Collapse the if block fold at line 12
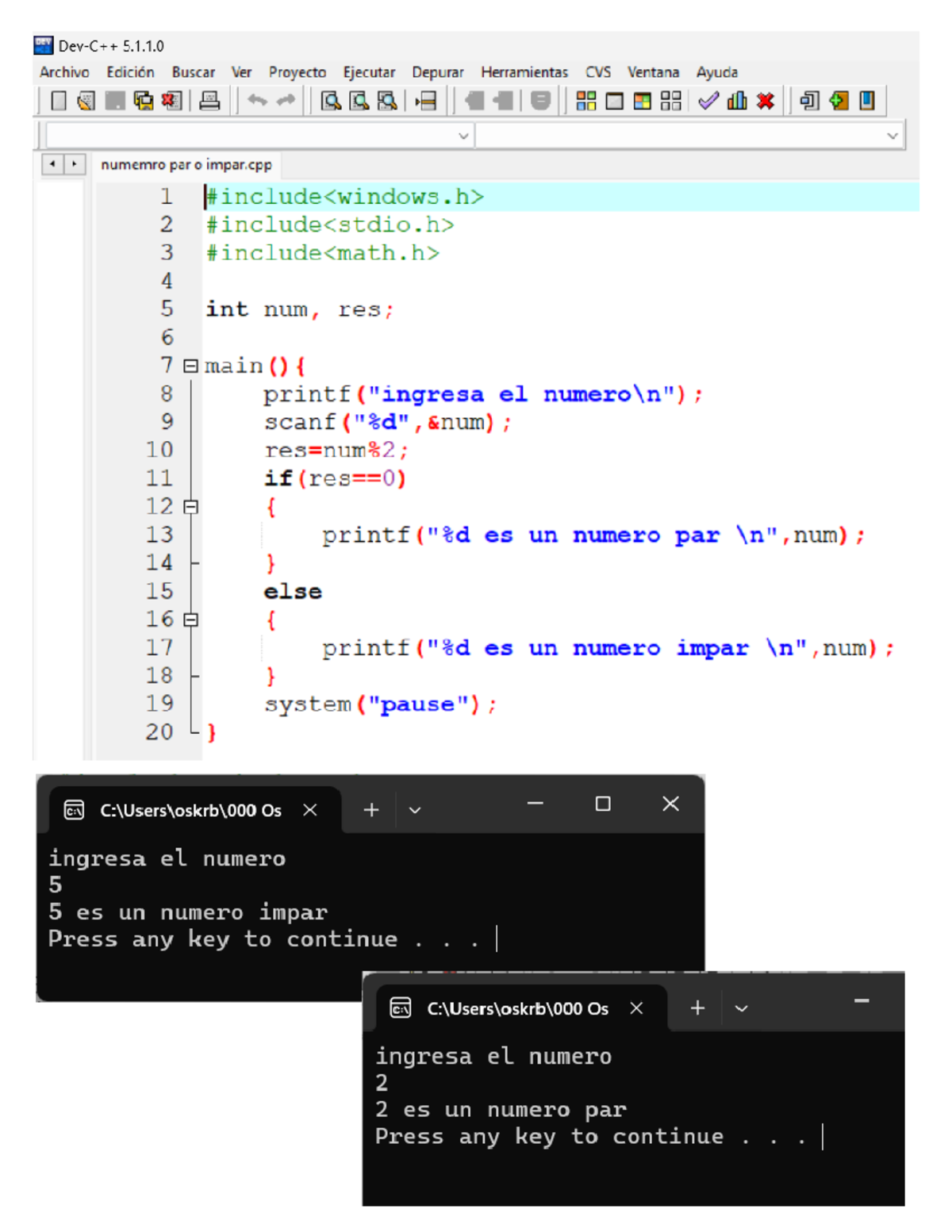The height and width of the screenshot is (1232, 952). click(x=190, y=507)
